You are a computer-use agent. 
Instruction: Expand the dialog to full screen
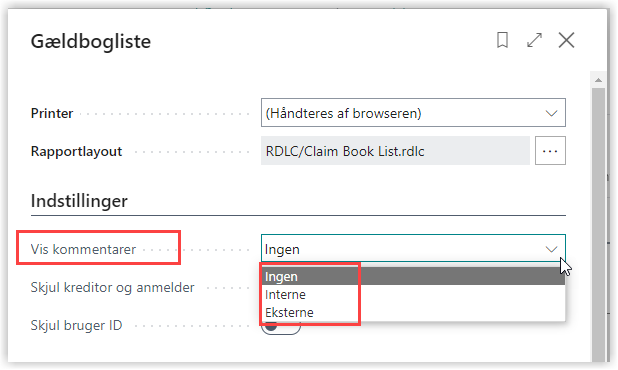[x=534, y=40]
